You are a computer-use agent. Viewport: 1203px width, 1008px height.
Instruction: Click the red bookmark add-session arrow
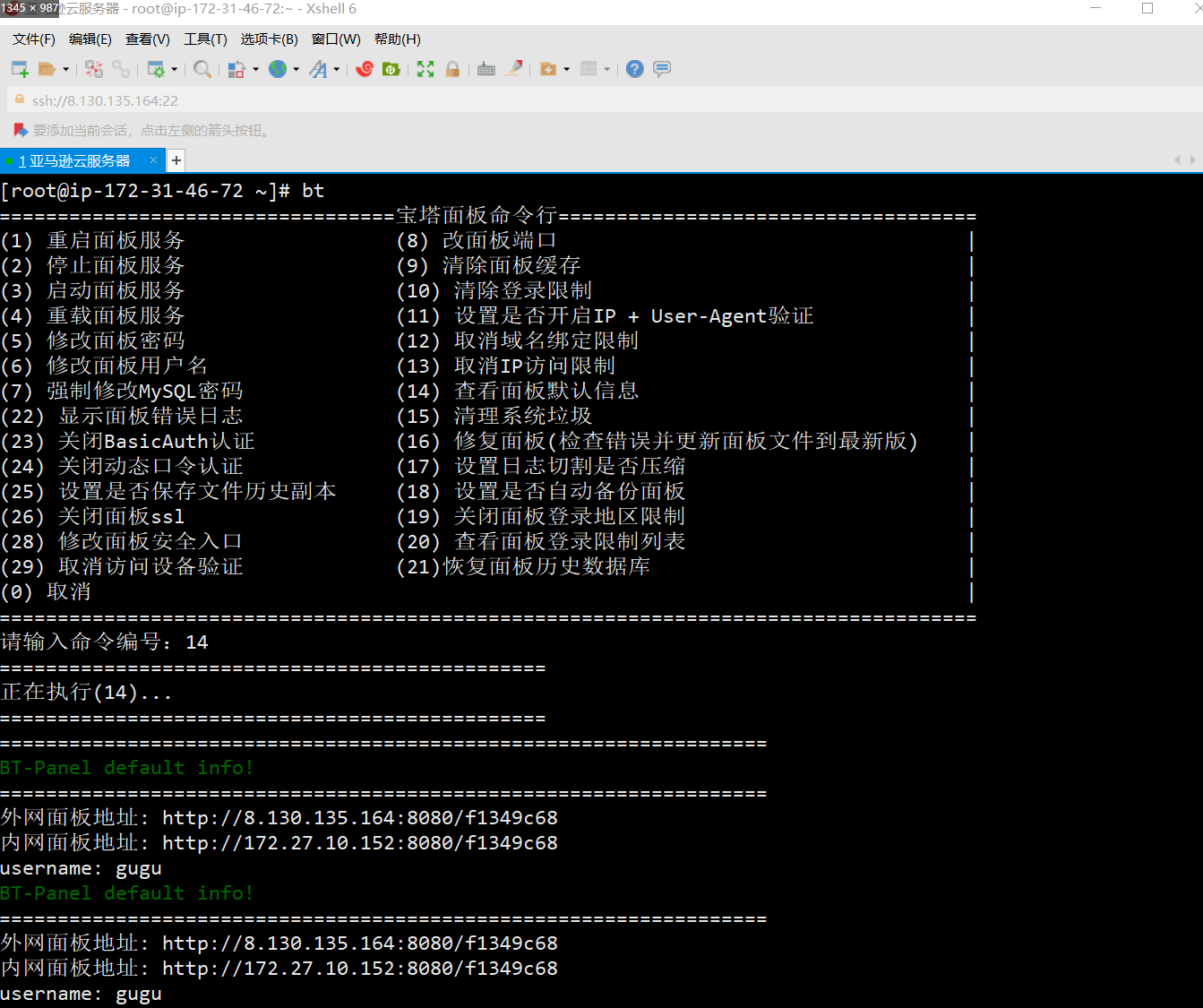[21, 131]
